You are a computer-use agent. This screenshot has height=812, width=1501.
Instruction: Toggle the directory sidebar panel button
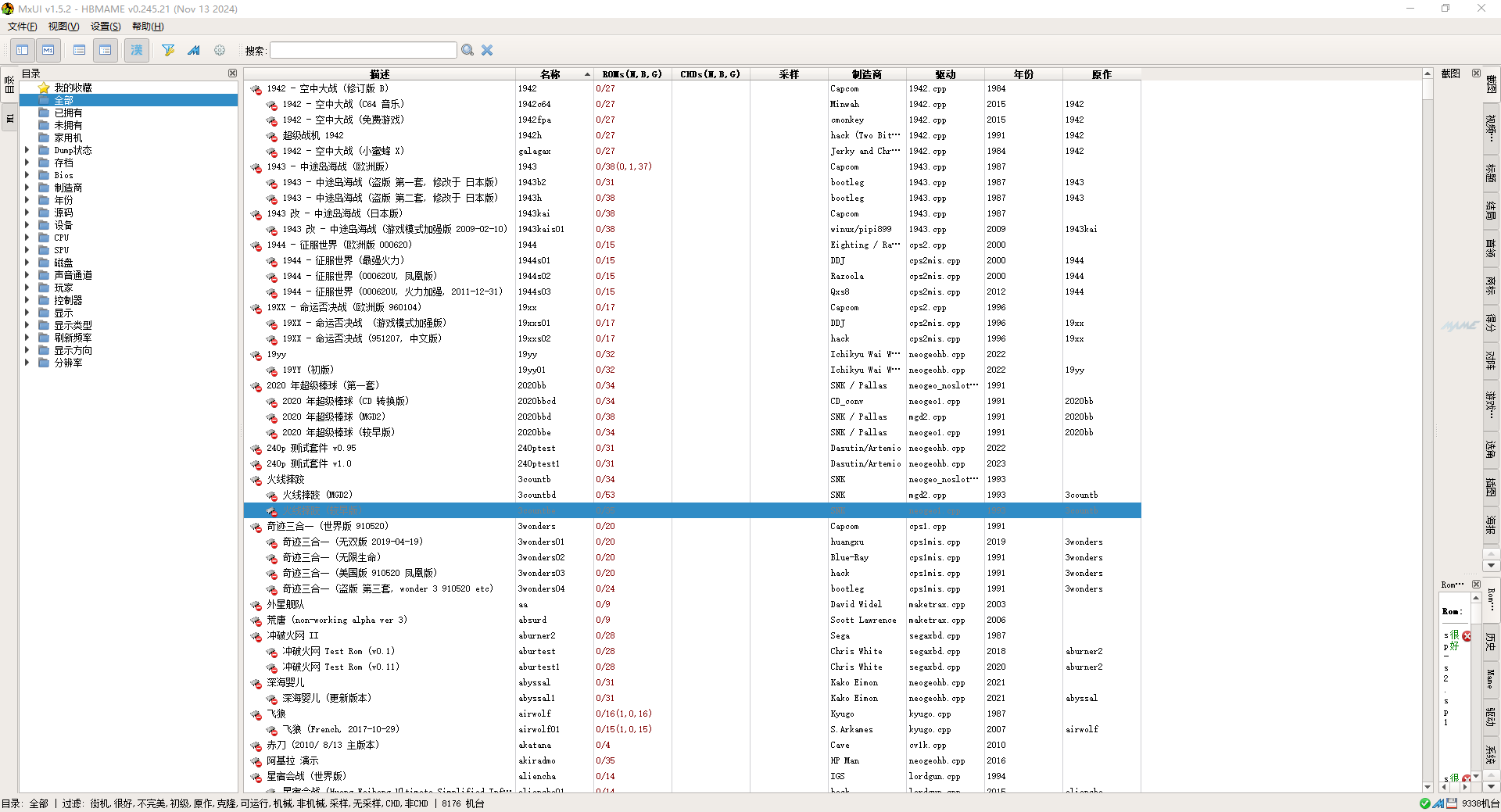pos(23,50)
